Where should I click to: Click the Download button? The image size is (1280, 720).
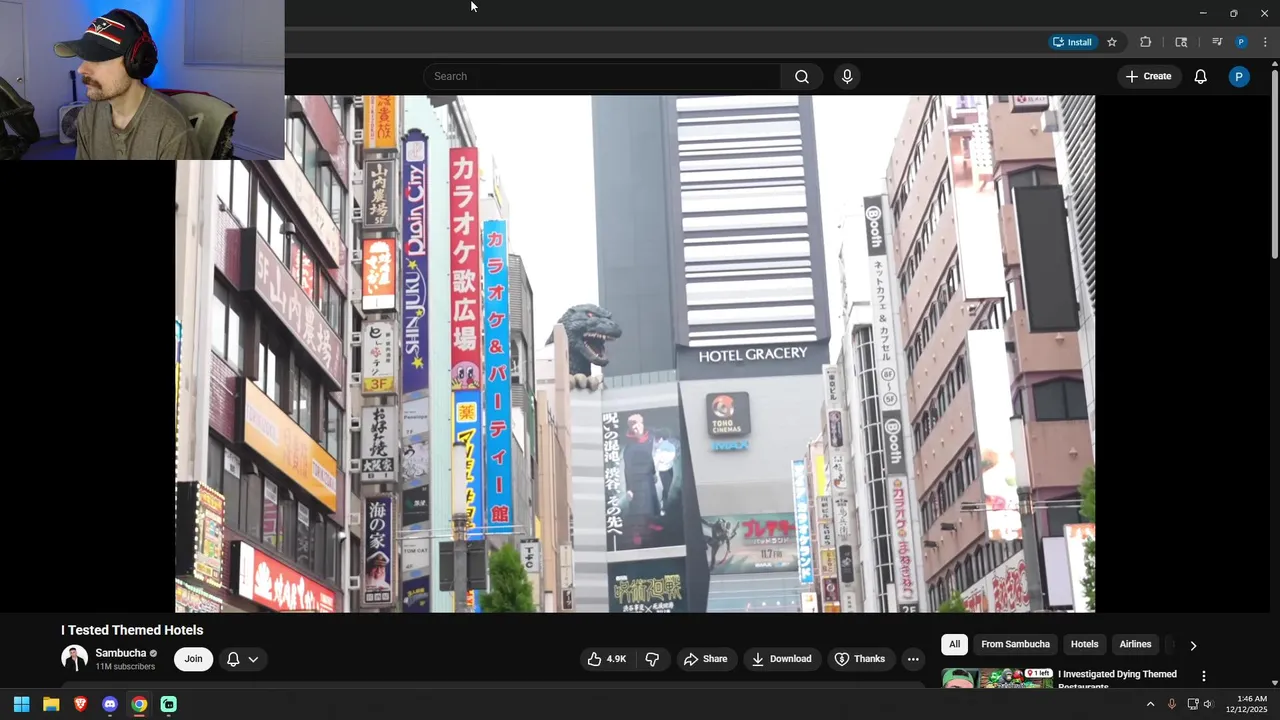(x=781, y=659)
